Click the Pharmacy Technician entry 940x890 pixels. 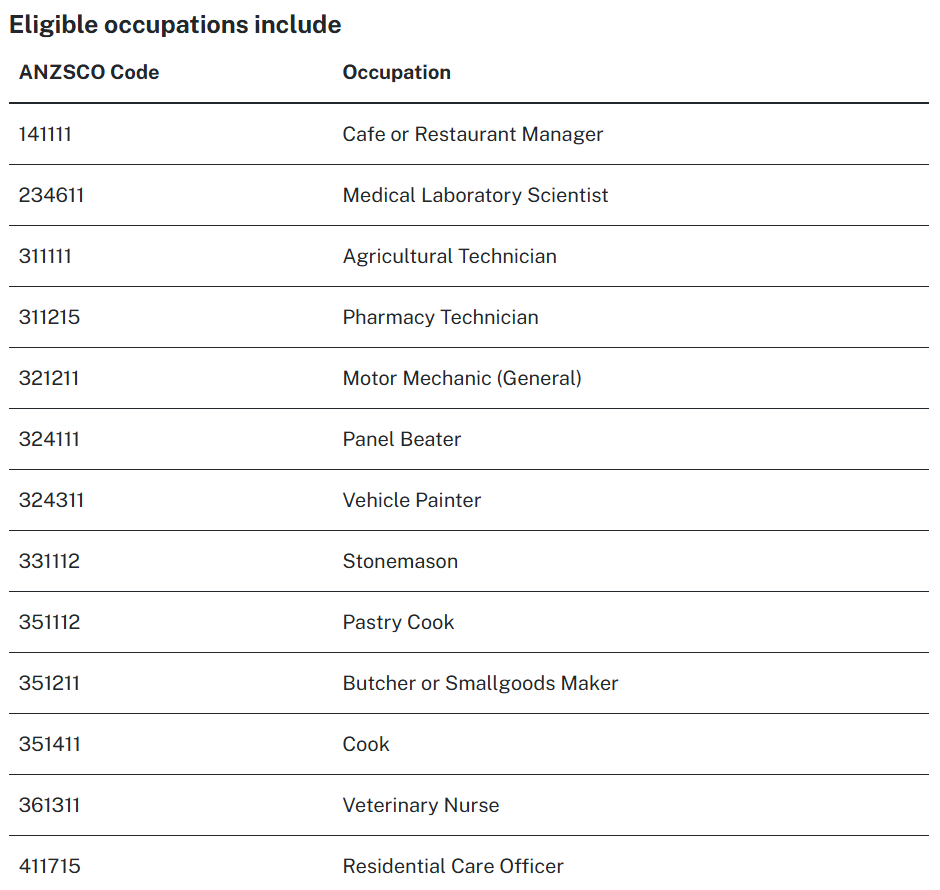[440, 317]
